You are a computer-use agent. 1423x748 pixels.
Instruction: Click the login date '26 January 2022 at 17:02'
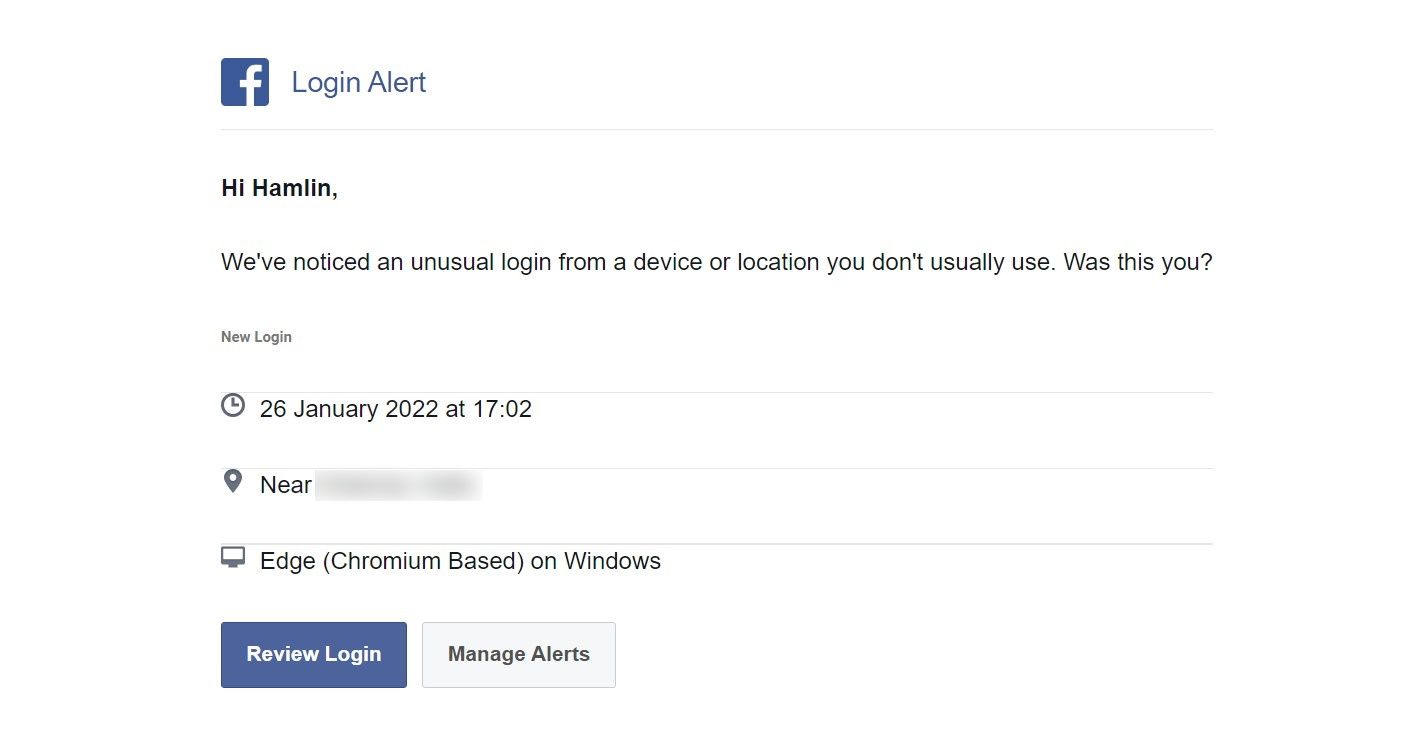(x=396, y=408)
